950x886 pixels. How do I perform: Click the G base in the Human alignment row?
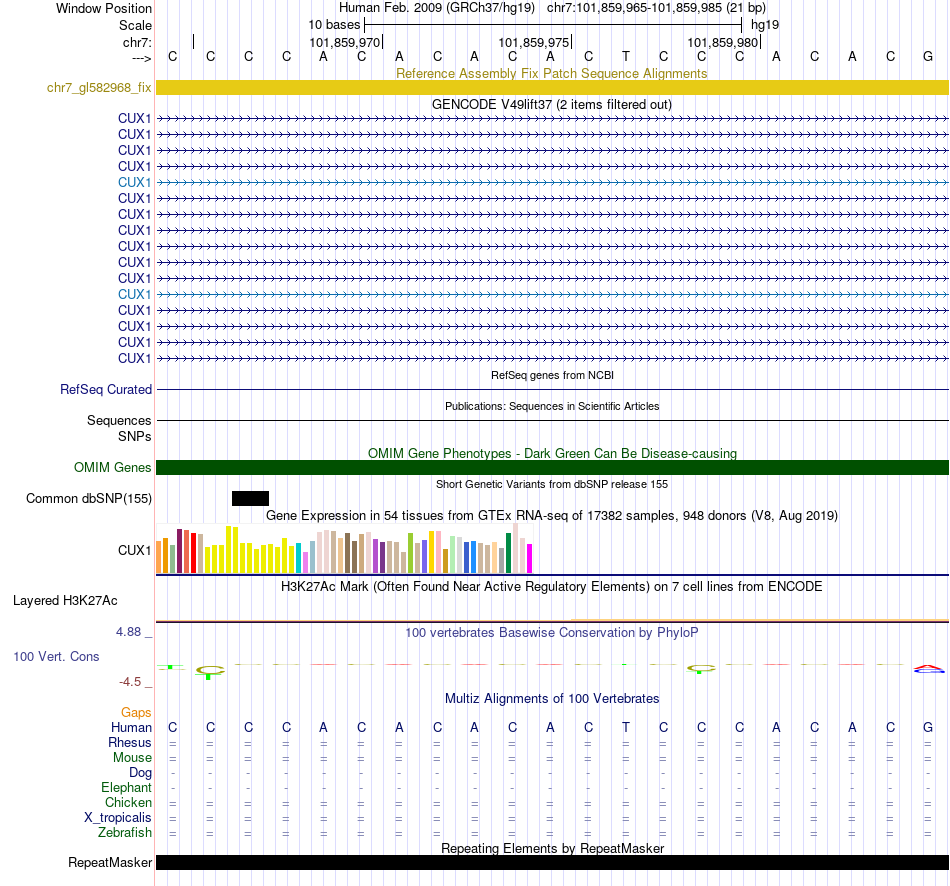[x=928, y=727]
